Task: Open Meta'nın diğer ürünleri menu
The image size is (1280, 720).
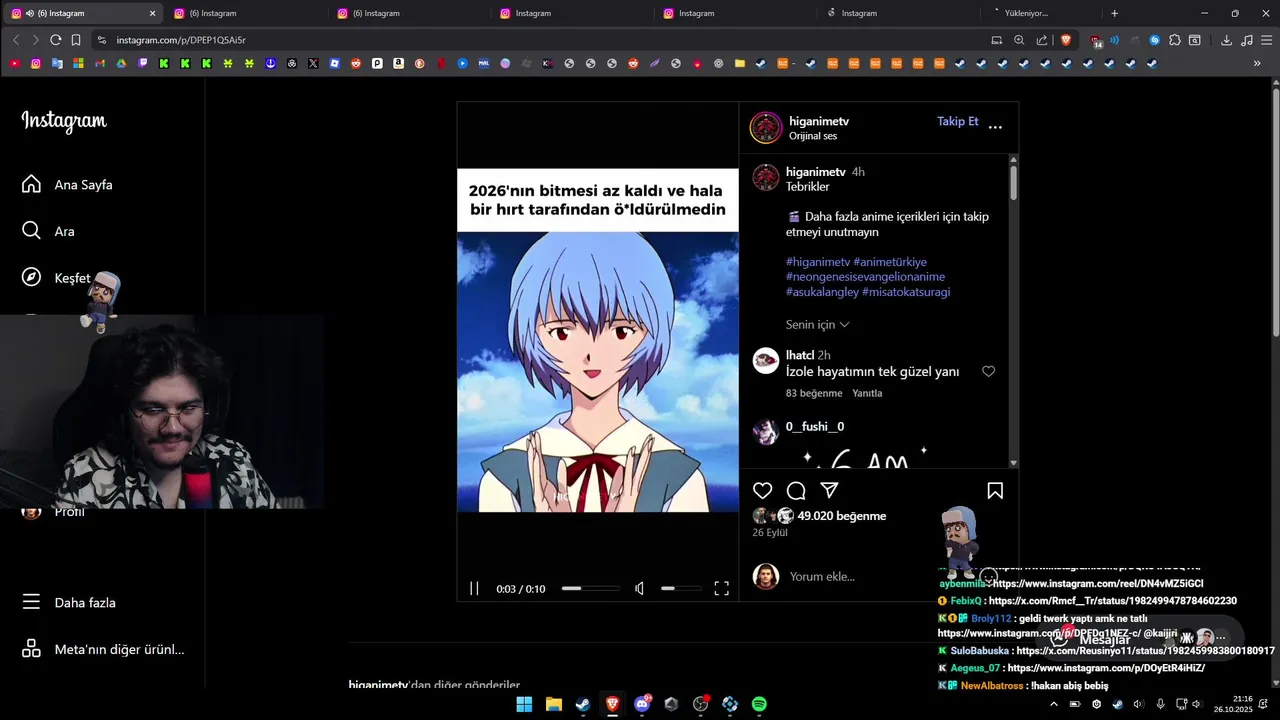Action: tap(103, 649)
